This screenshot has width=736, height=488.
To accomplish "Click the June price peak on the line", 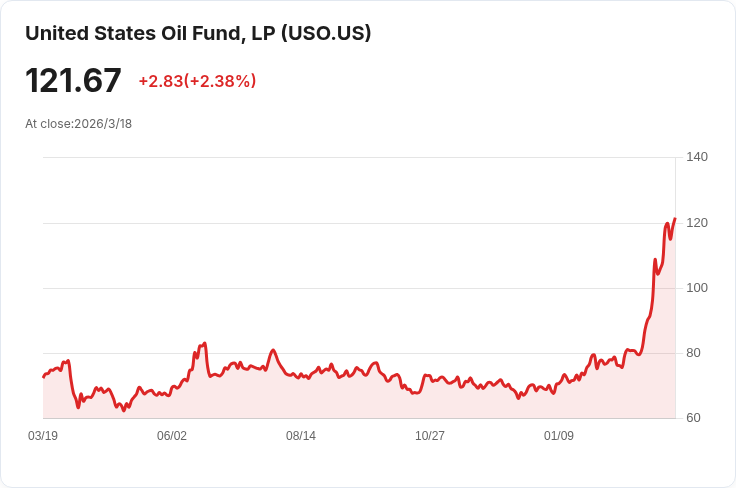I will [205, 343].
